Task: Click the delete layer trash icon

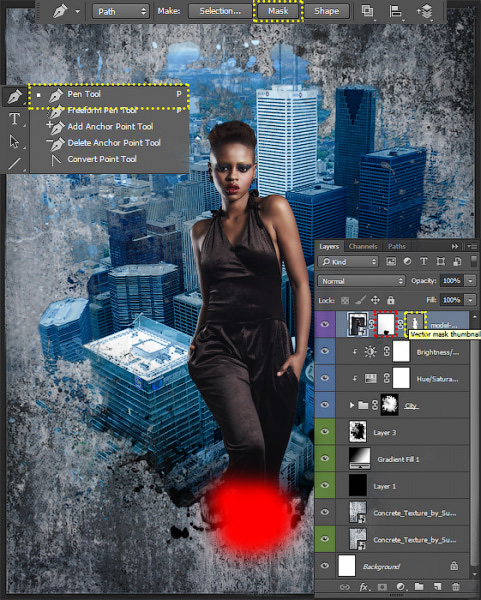Action: point(455,587)
